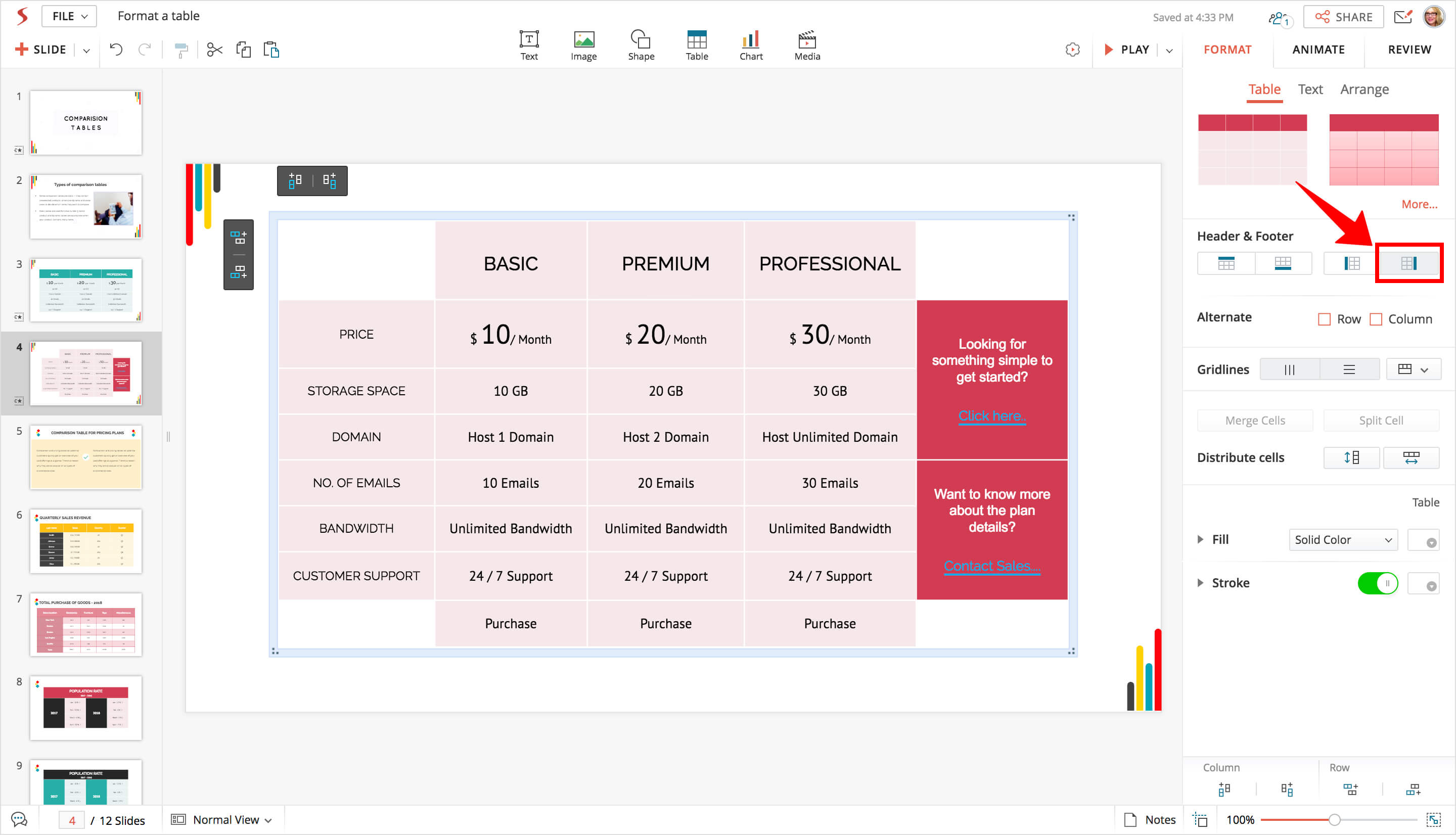This screenshot has width=1456, height=835.
Task: Open the Arrange tab
Action: (x=1363, y=89)
